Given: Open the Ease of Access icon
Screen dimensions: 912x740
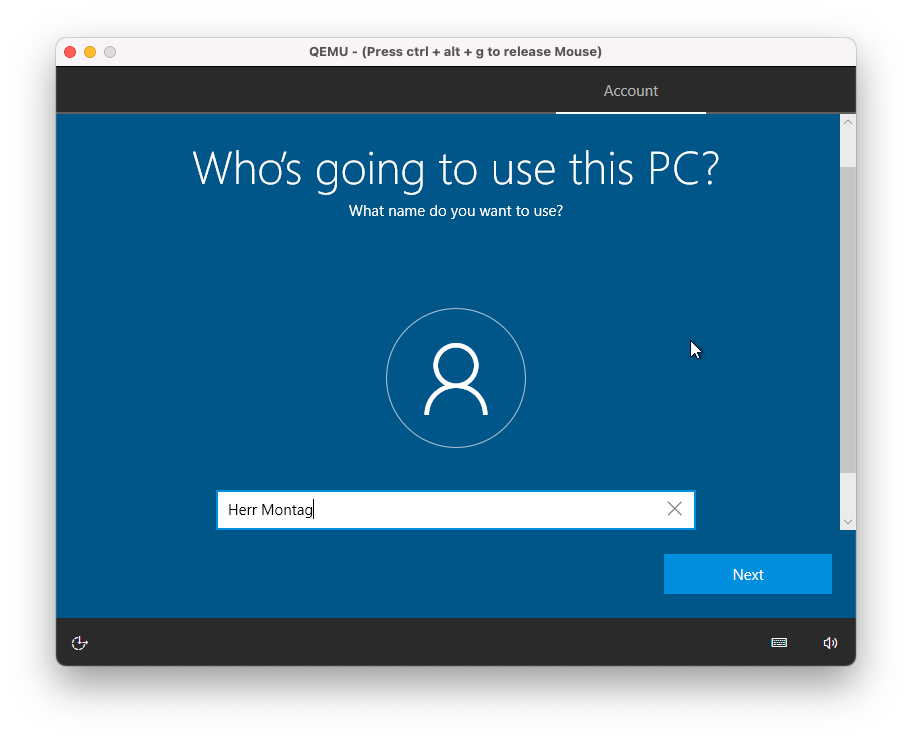Looking at the screenshot, I should point(80,643).
